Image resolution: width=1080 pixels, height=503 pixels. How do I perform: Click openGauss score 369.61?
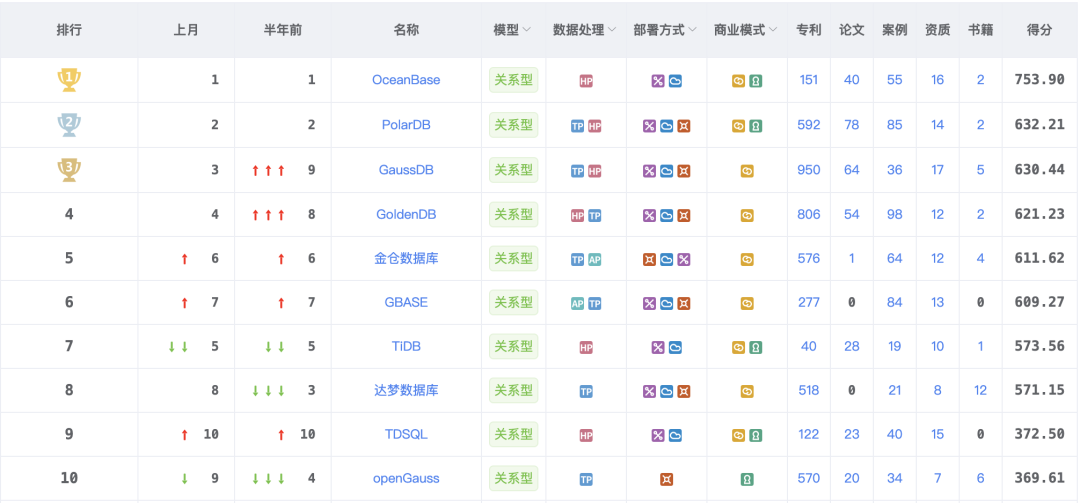click(1039, 478)
